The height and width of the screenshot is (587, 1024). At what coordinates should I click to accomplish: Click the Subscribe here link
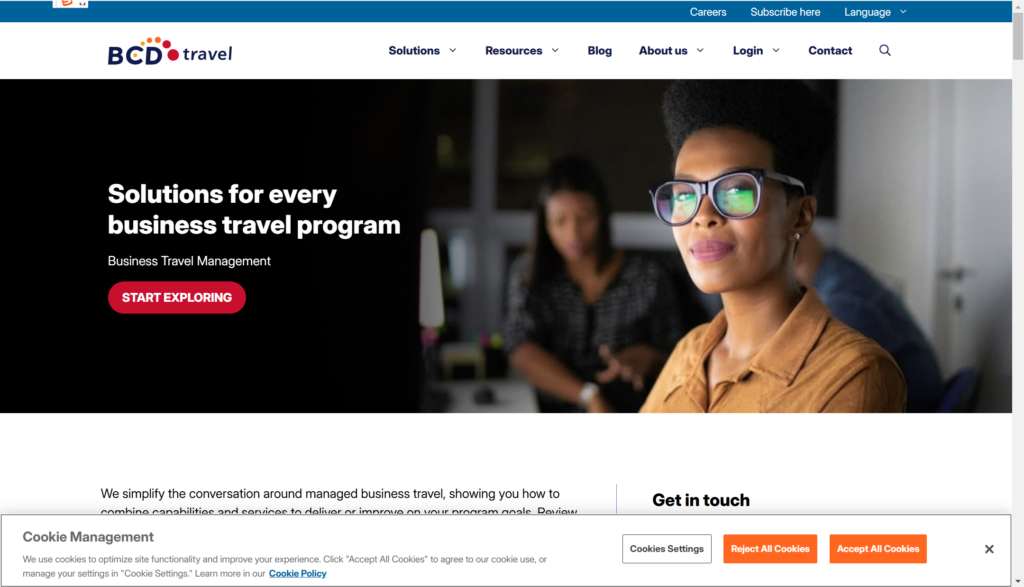785,12
